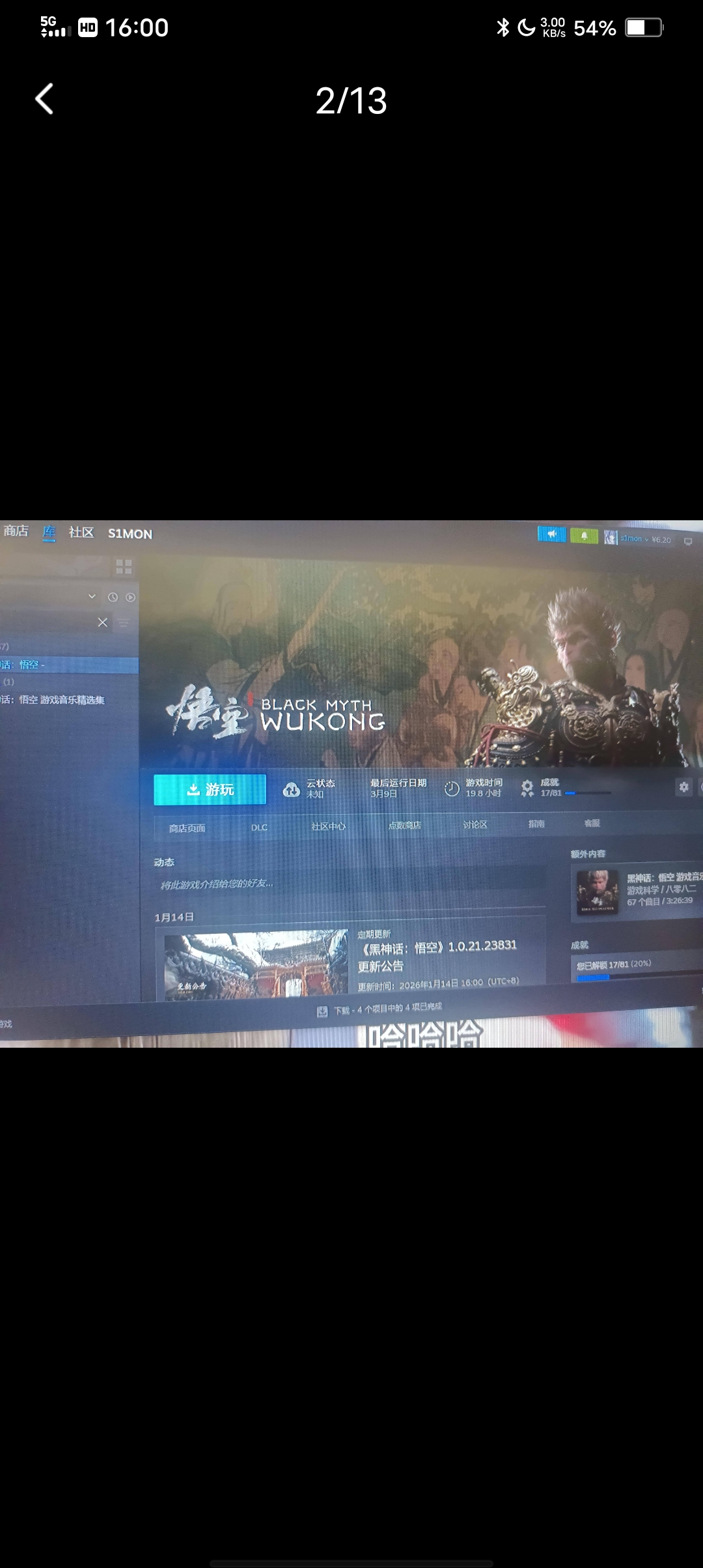Viewport: 703px width, 1568px height.
Task: Select 悟空 游戏音乐精选集 in the sidebar
Action: click(x=53, y=700)
